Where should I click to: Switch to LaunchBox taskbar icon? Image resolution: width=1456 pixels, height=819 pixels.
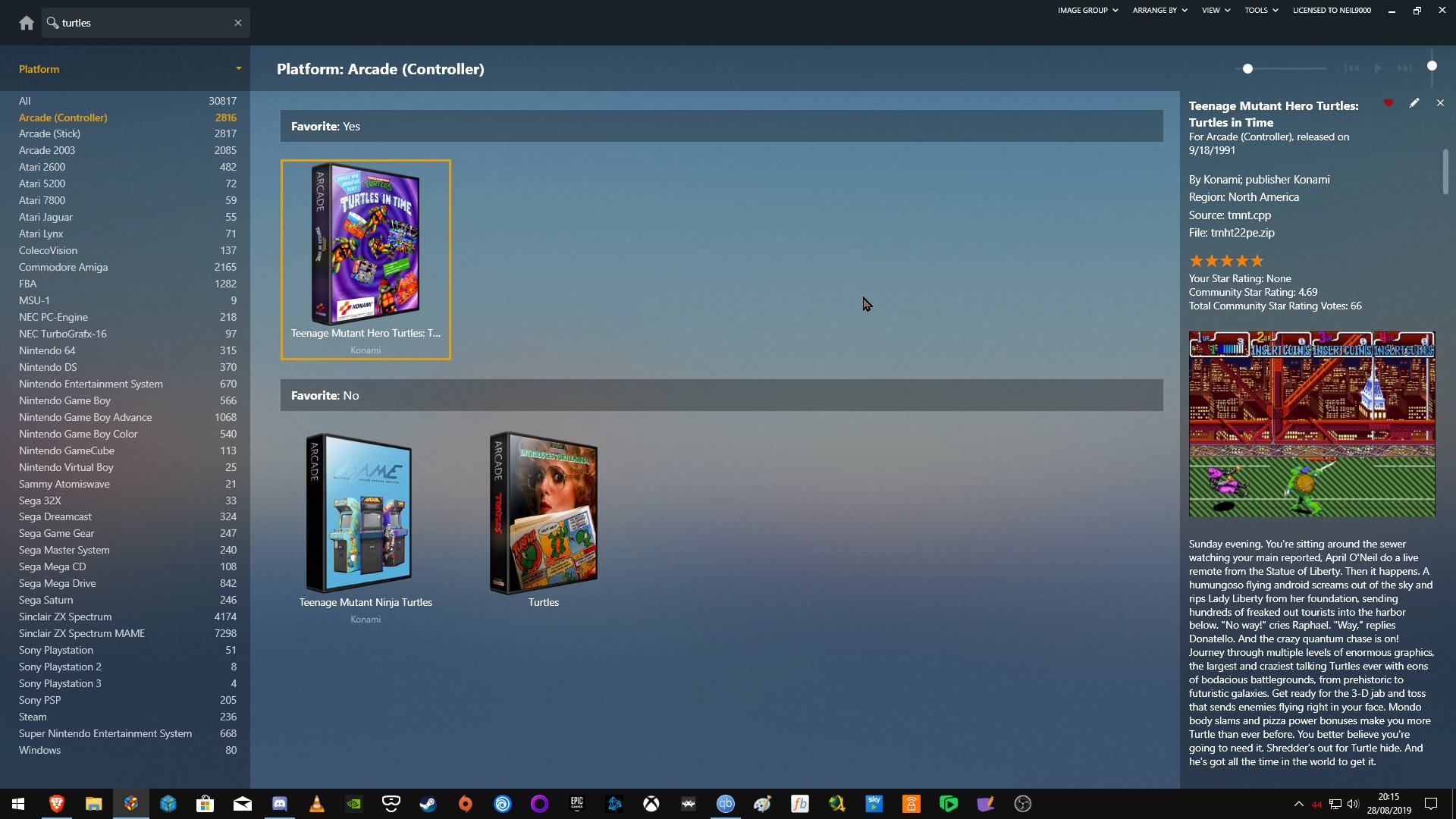130,804
